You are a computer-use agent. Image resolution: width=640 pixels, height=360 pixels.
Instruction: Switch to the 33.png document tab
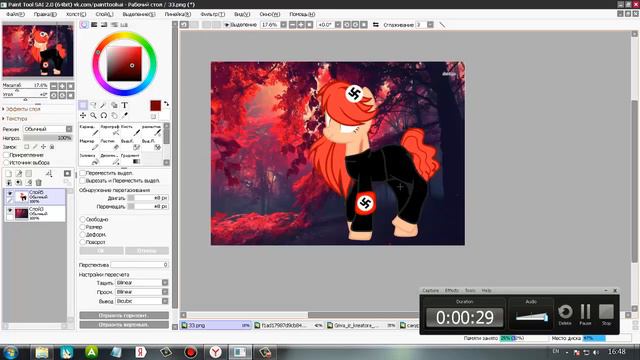coord(216,325)
